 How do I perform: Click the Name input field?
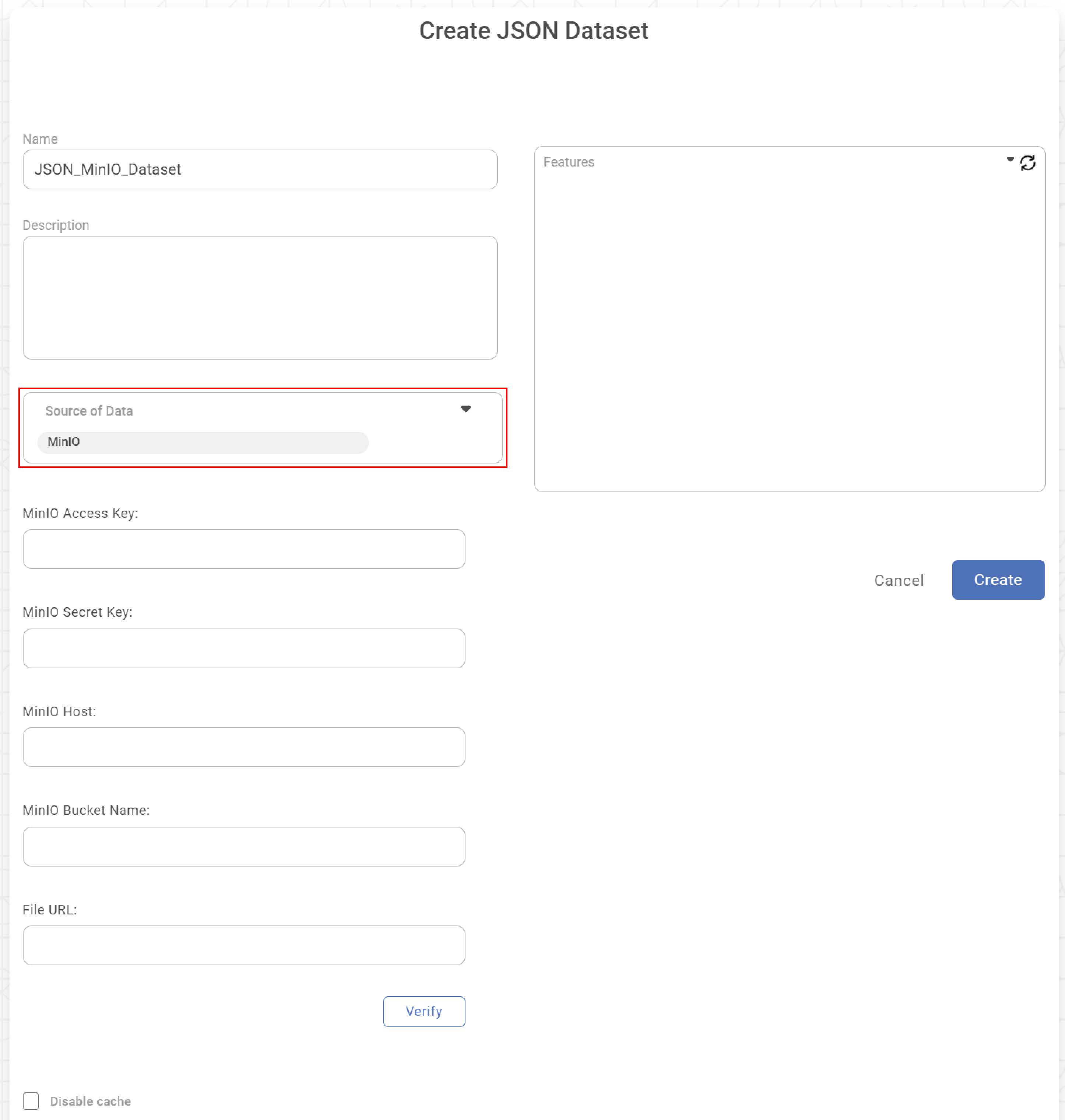260,169
